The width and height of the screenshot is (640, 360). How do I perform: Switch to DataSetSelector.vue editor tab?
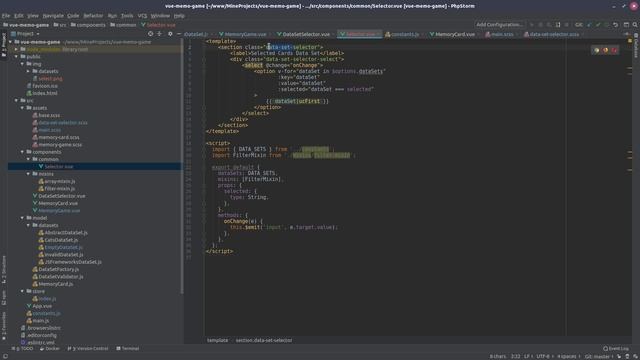pyautogui.click(x=306, y=34)
